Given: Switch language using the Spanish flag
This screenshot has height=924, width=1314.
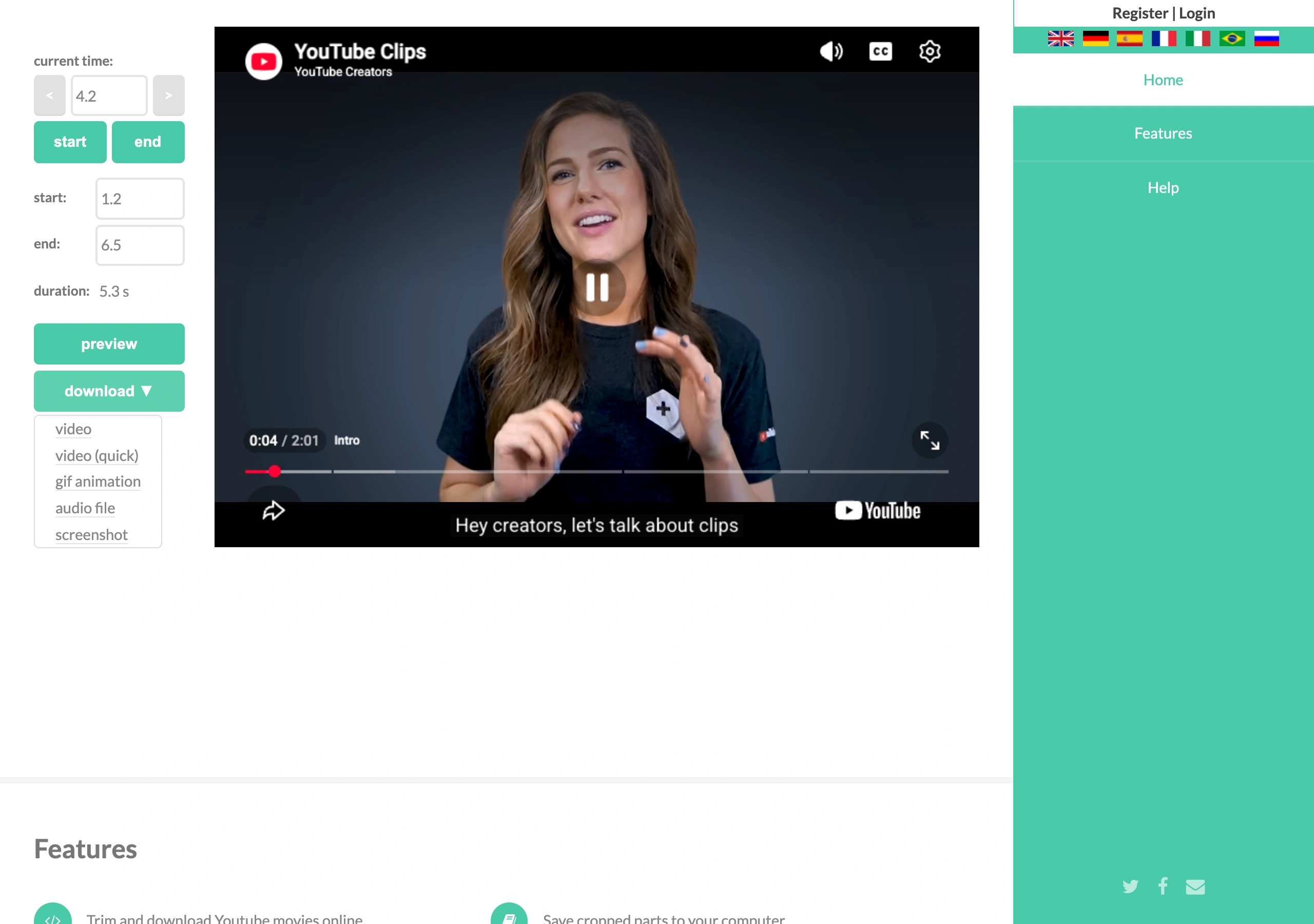Looking at the screenshot, I should pyautogui.click(x=1129, y=38).
